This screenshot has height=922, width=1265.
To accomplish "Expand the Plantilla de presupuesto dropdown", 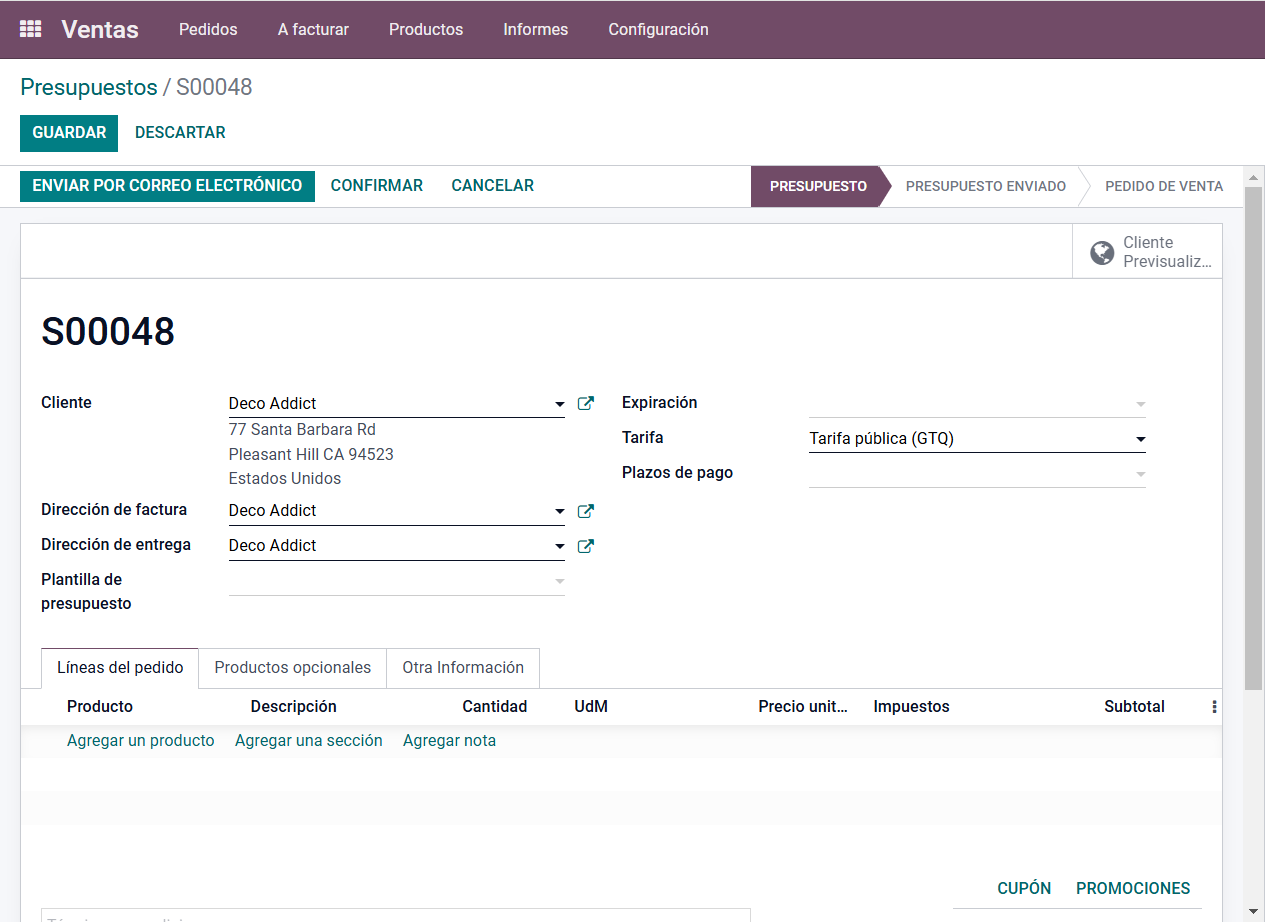I will click(x=559, y=581).
